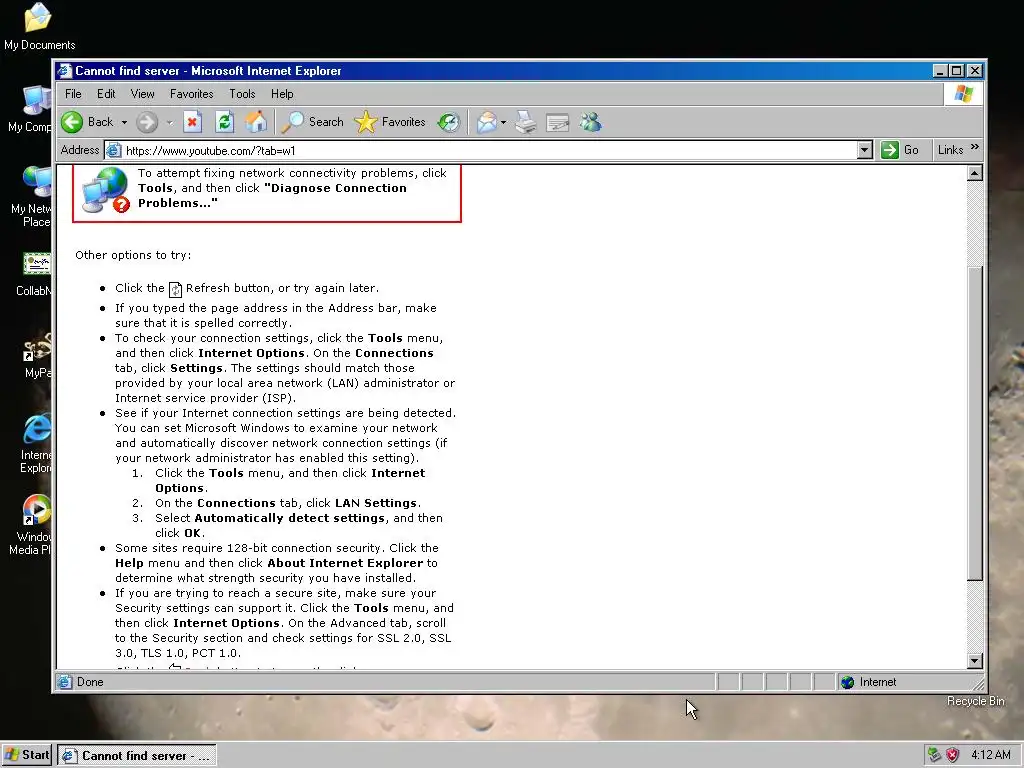Click the 4:12 AM system clock

(x=991, y=755)
